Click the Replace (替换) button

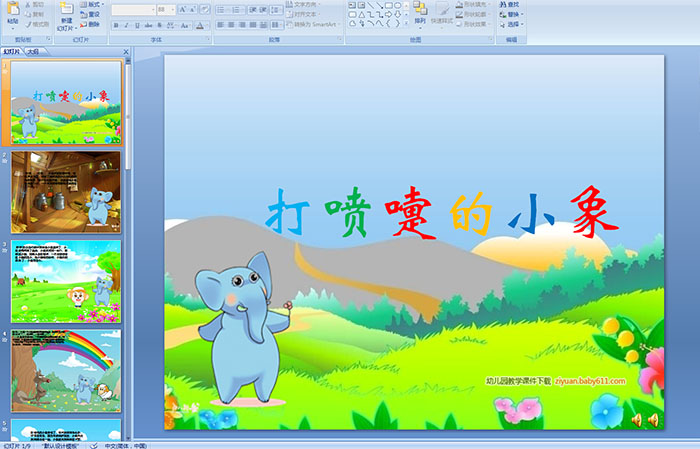(513, 15)
